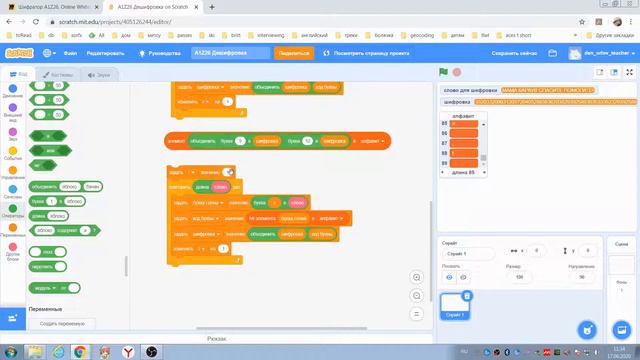Open the Tutorials menu item
The height and width of the screenshot is (360, 640).
click(160, 53)
